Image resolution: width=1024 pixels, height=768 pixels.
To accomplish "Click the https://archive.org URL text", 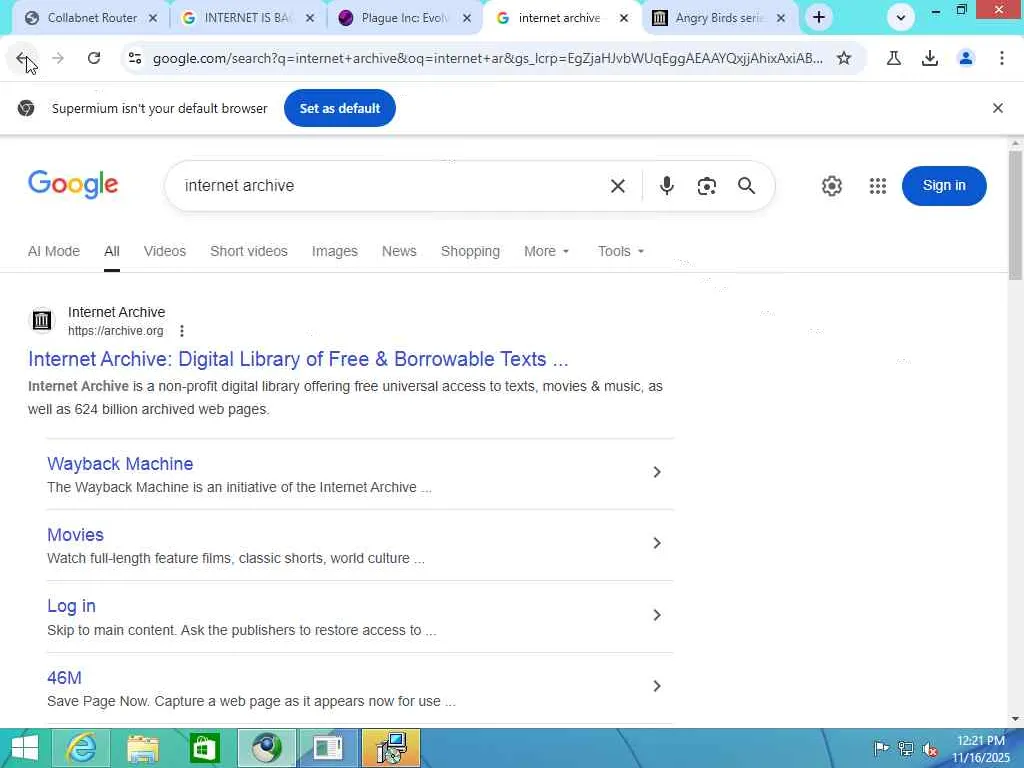I will pyautogui.click(x=116, y=331).
